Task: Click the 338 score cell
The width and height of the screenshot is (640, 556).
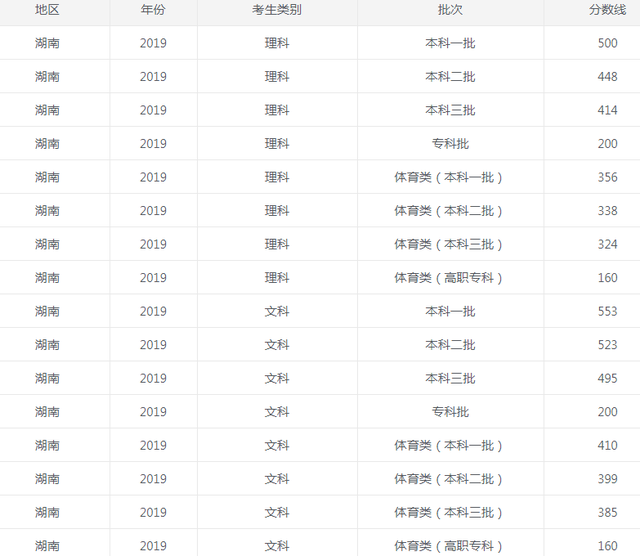Action: point(607,211)
